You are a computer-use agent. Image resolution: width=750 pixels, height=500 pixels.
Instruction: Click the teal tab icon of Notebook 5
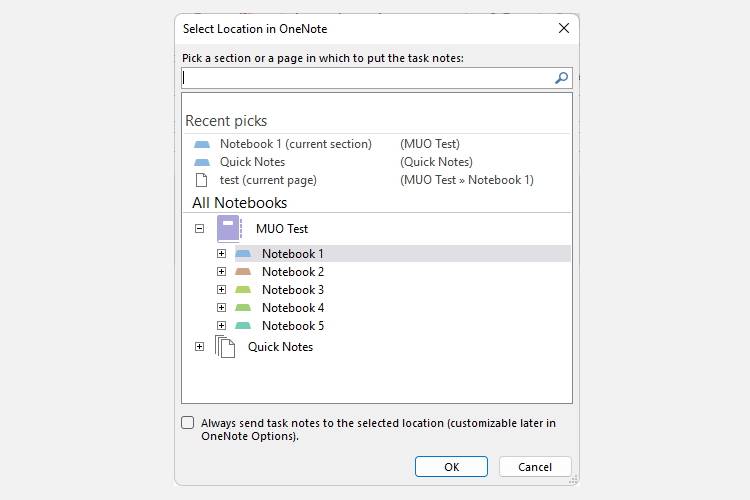(243, 326)
